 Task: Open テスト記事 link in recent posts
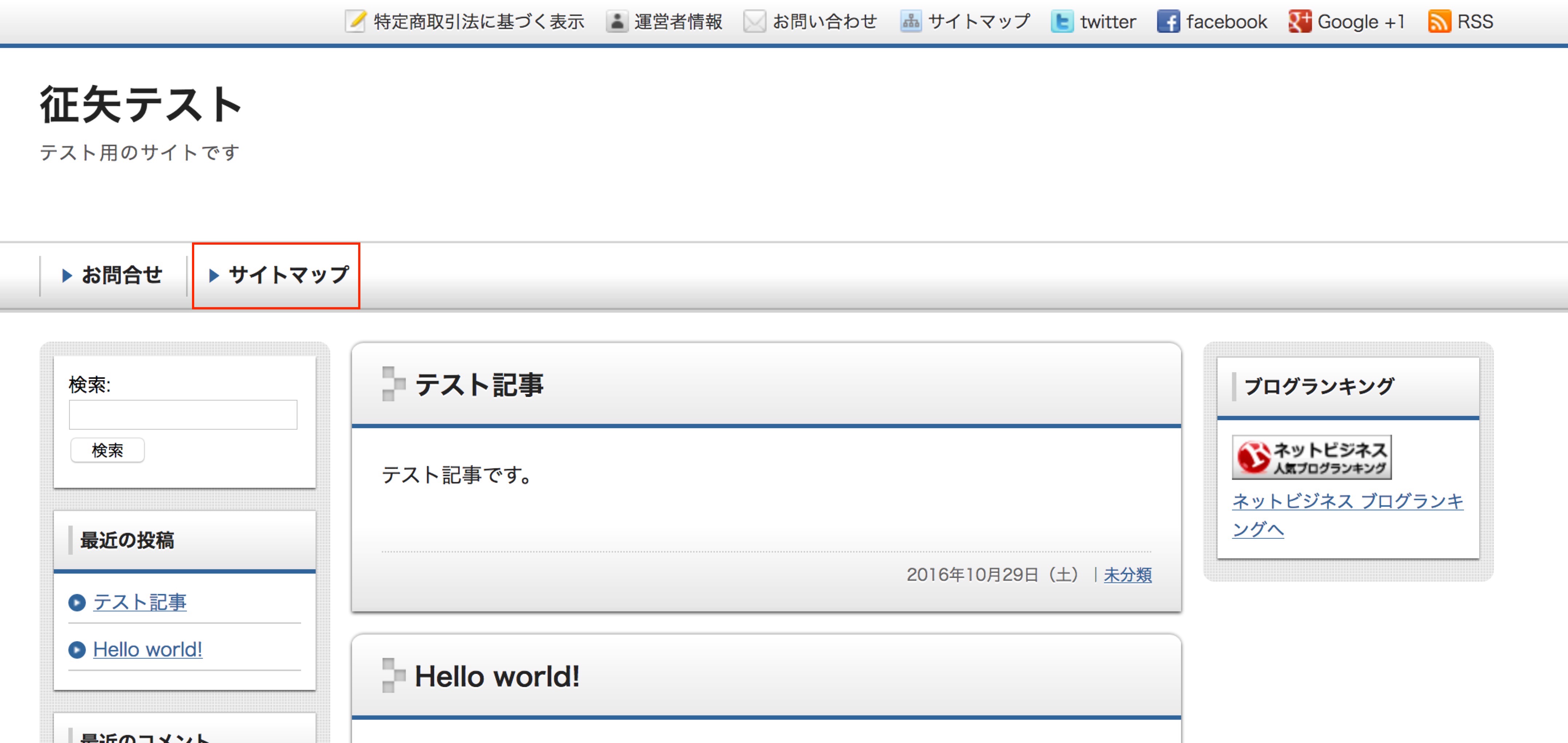[x=139, y=602]
